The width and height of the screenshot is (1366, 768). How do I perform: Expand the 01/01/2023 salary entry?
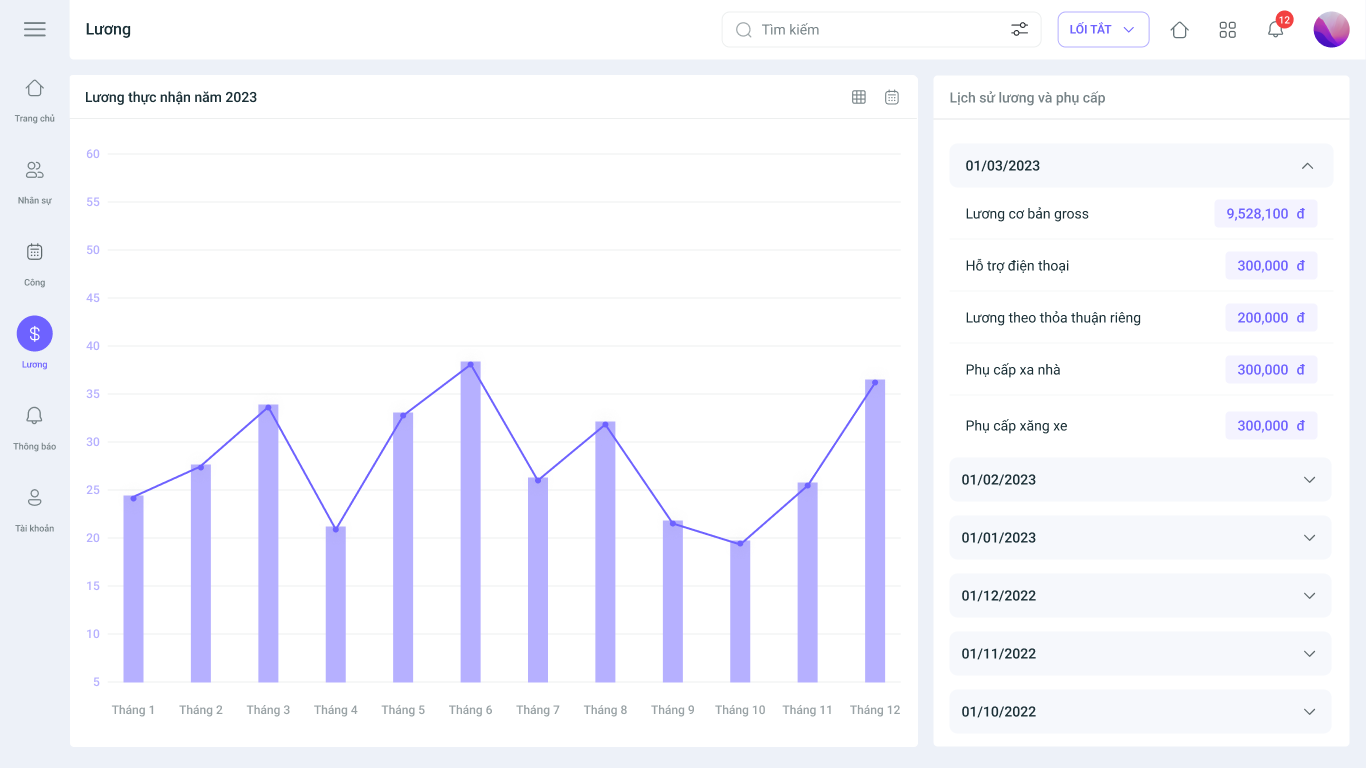click(1141, 538)
